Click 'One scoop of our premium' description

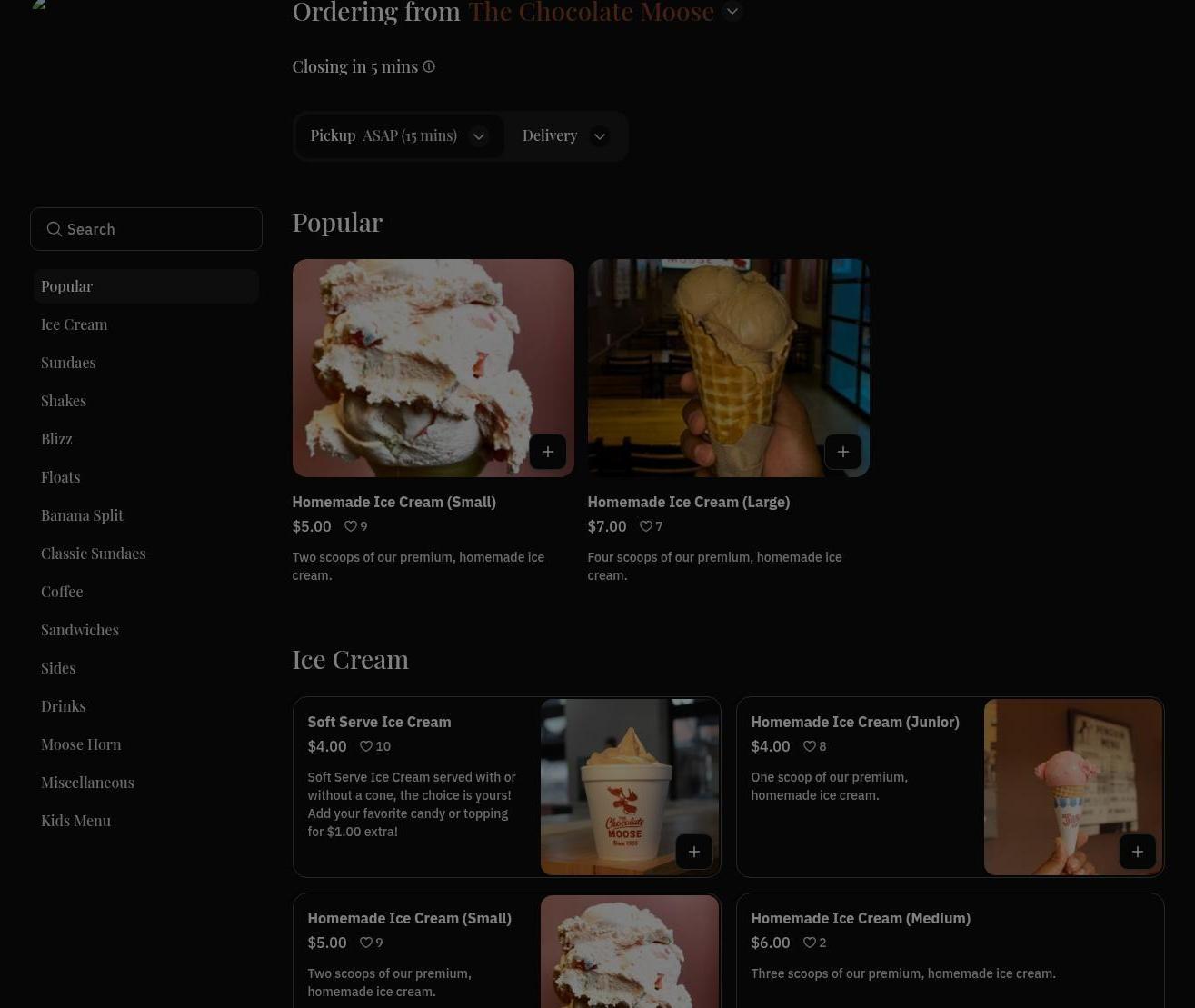(829, 786)
